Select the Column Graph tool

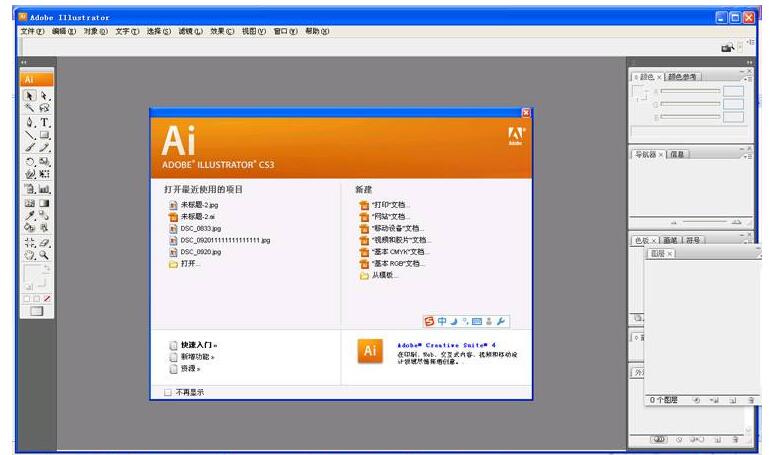pos(44,189)
